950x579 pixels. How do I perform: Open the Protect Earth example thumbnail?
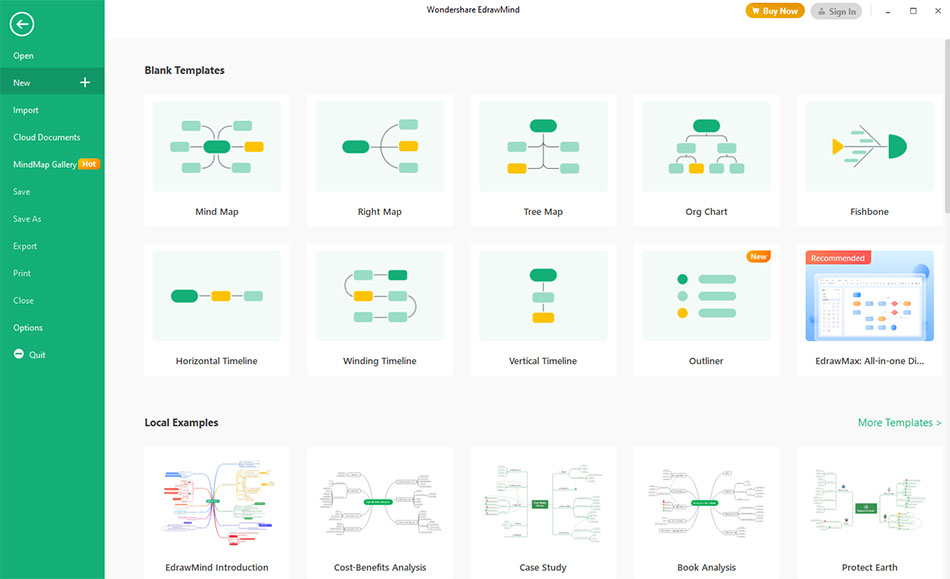(x=869, y=501)
